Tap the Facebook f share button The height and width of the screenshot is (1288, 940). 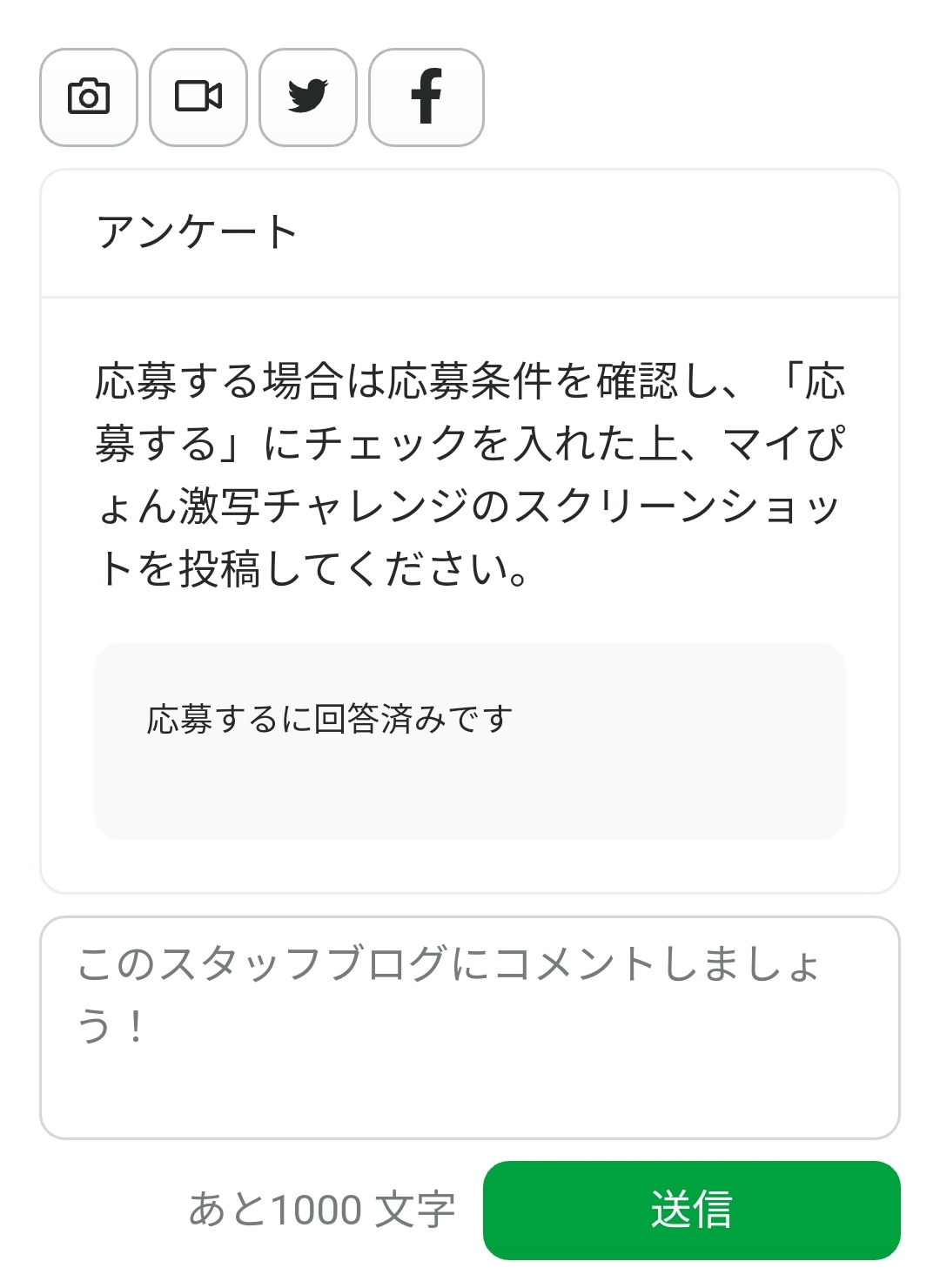[x=426, y=97]
